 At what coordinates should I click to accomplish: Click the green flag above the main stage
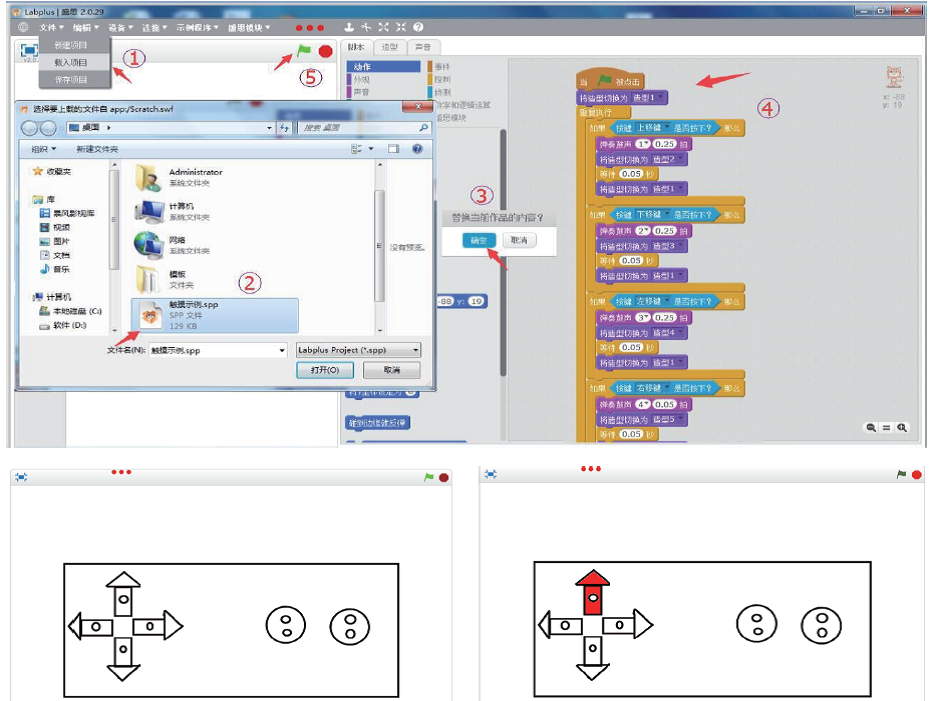tap(304, 51)
